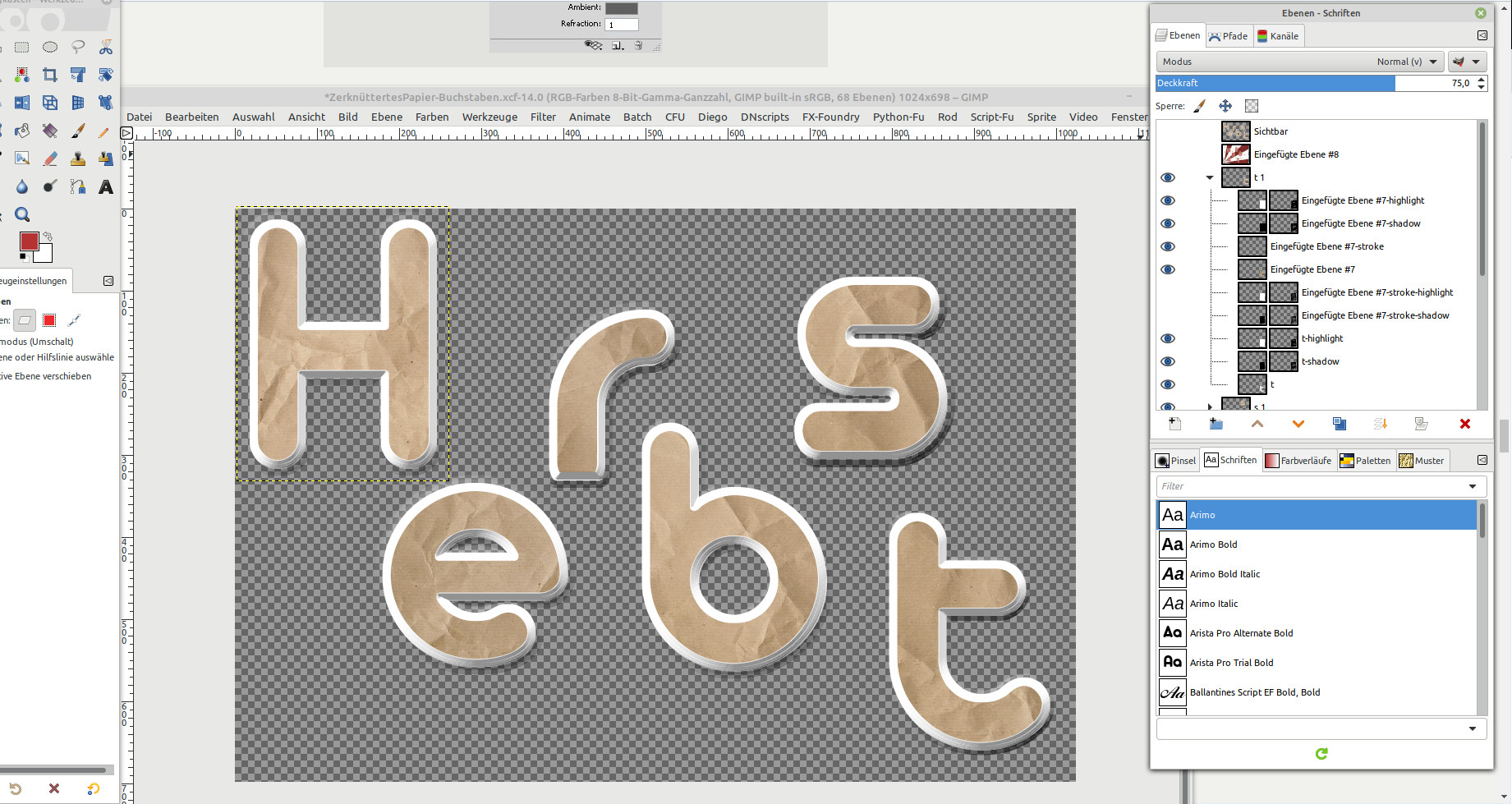Open the layers dock tab menu
The height and width of the screenshot is (804, 1512).
pos(1482,35)
